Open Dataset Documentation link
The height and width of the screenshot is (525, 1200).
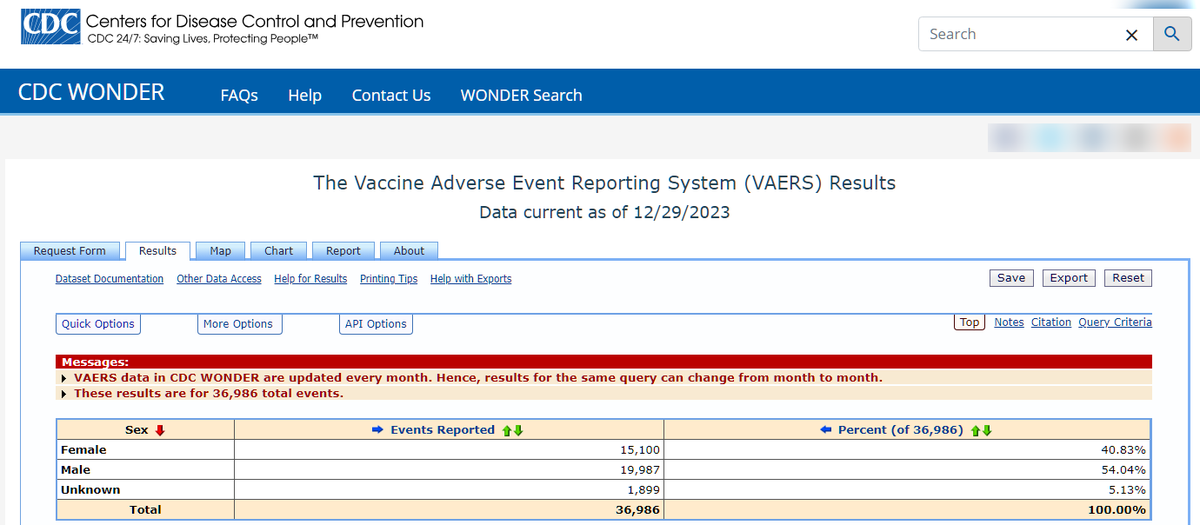(109, 279)
